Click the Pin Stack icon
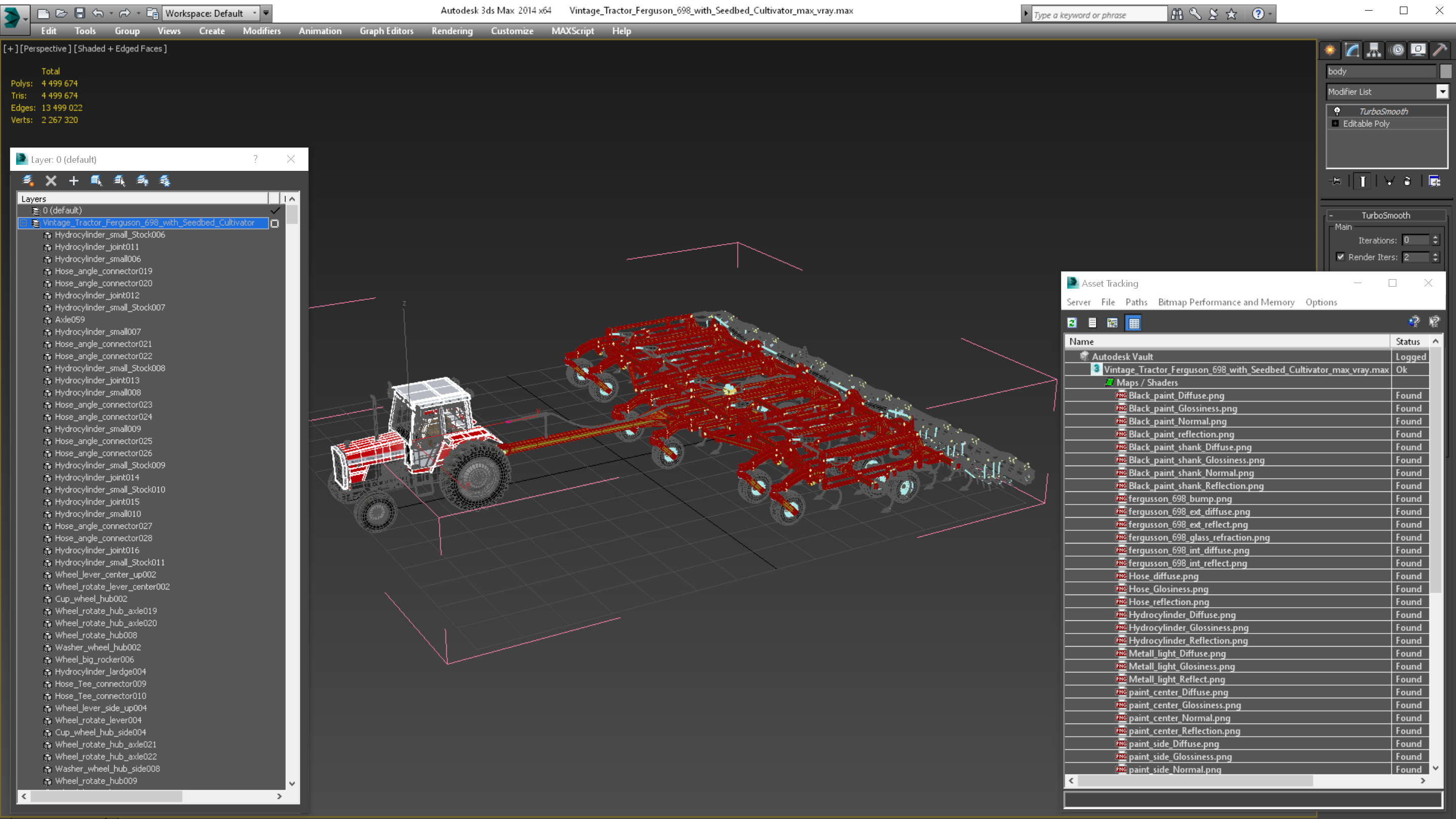Viewport: 1456px width, 819px height. coord(1336,181)
